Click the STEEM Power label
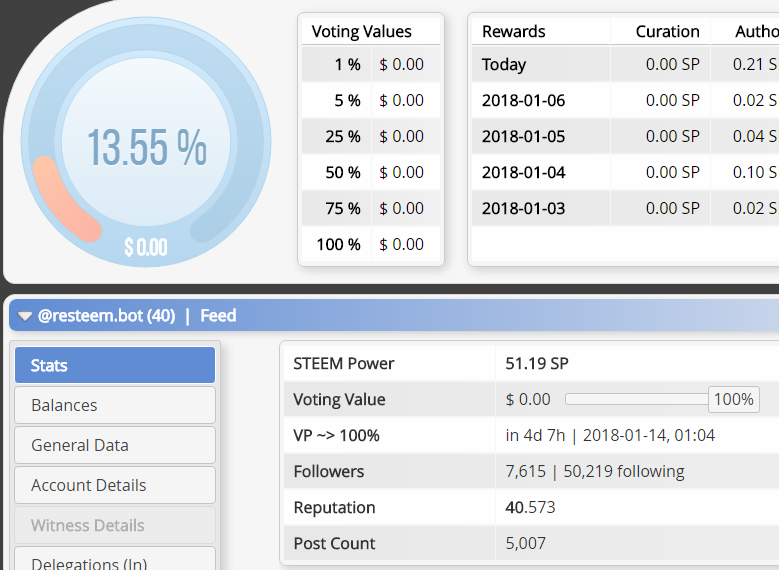This screenshot has width=779, height=570. coord(344,363)
